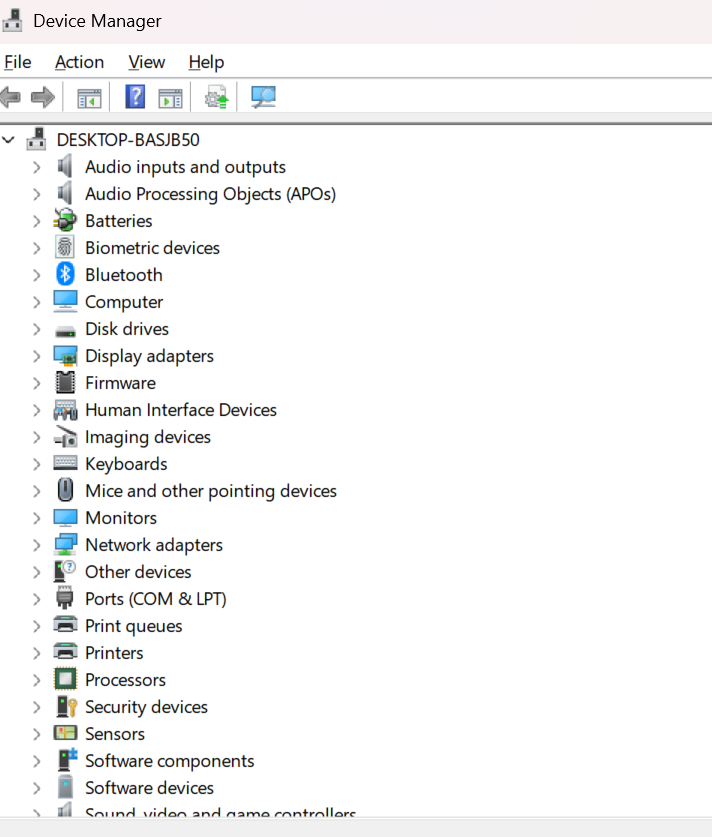Select the Firmware label
This screenshot has height=837, width=712.
[120, 383]
